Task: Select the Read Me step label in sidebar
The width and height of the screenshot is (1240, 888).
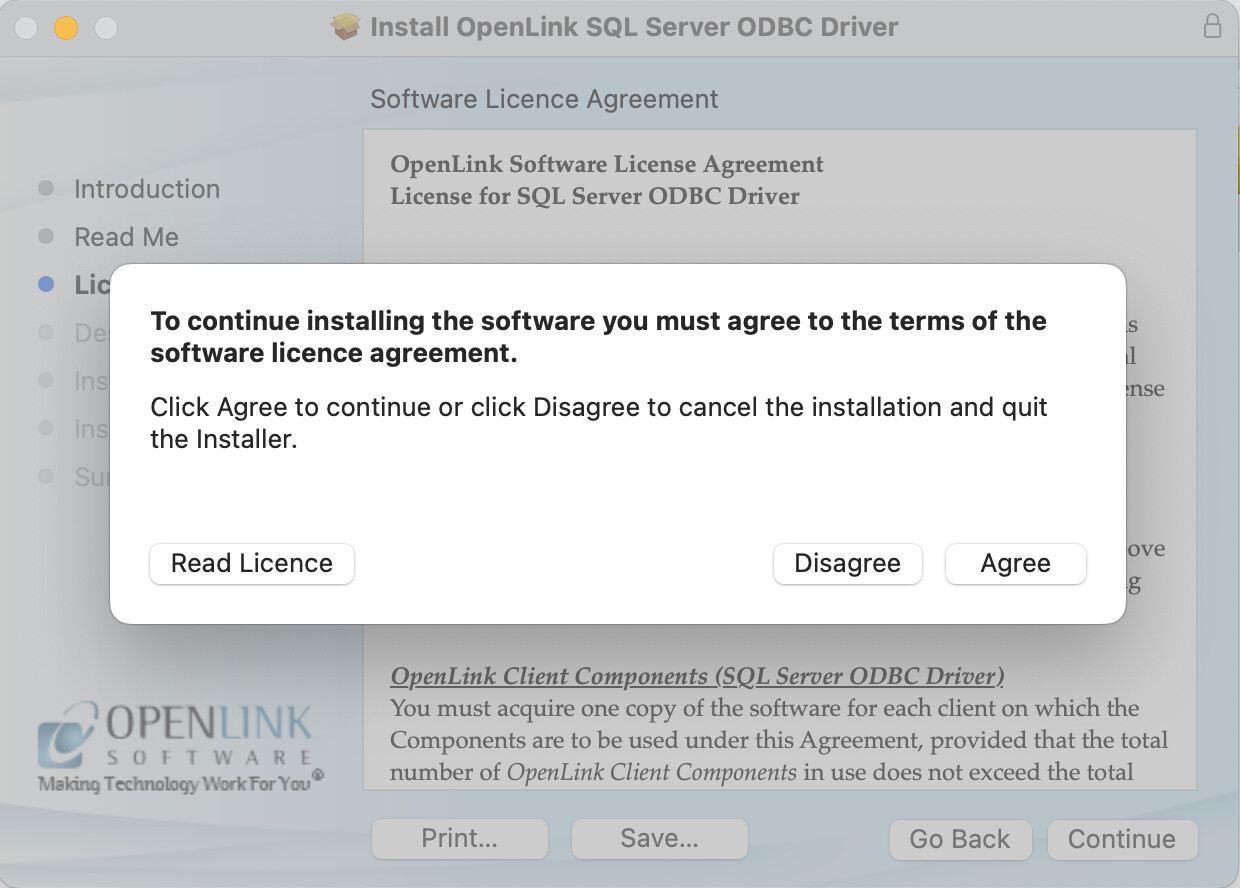Action: pyautogui.click(x=127, y=237)
